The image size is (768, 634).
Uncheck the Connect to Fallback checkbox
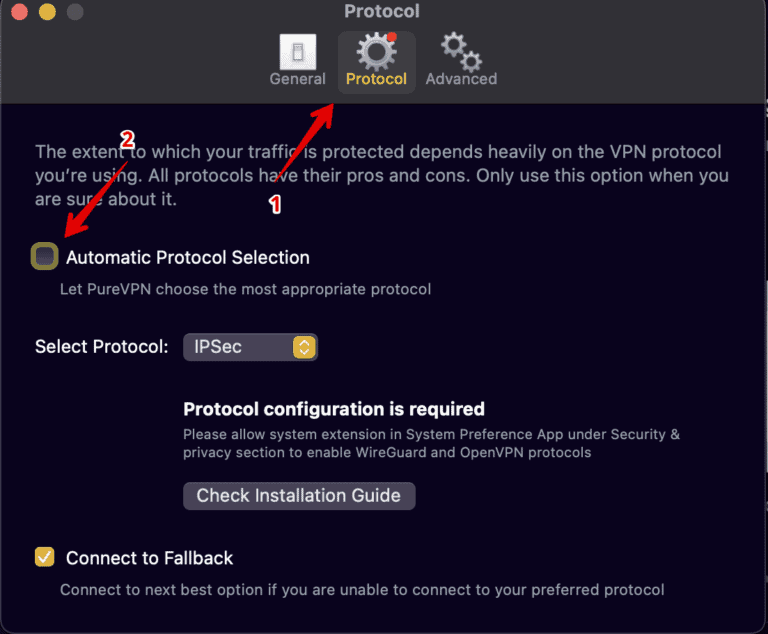click(44, 557)
